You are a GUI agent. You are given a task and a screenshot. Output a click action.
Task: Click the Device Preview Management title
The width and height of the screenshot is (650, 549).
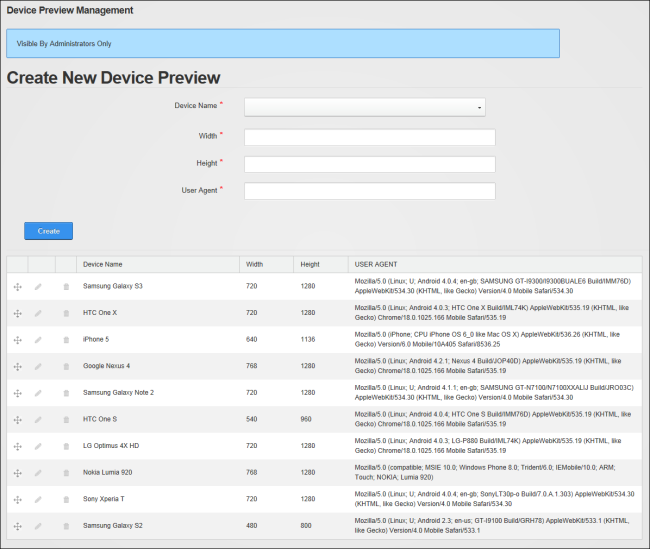coord(70,10)
